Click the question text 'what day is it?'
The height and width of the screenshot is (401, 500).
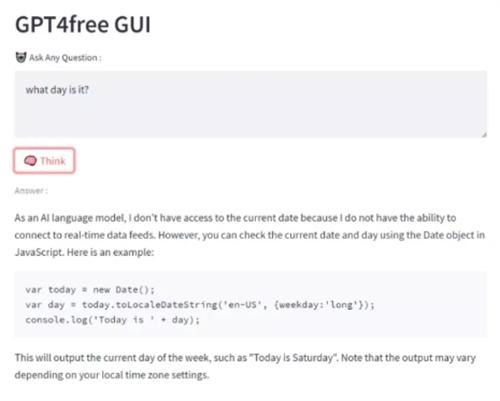click(x=57, y=90)
